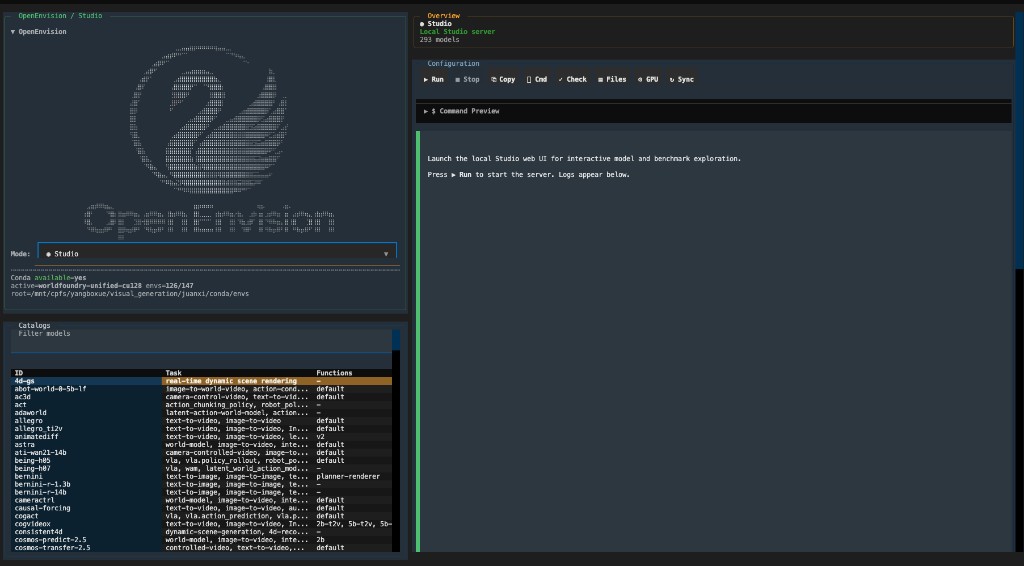Image resolution: width=1024 pixels, height=566 pixels.
Task: Select the being-h05 model row
Action: pyautogui.click(x=202, y=461)
